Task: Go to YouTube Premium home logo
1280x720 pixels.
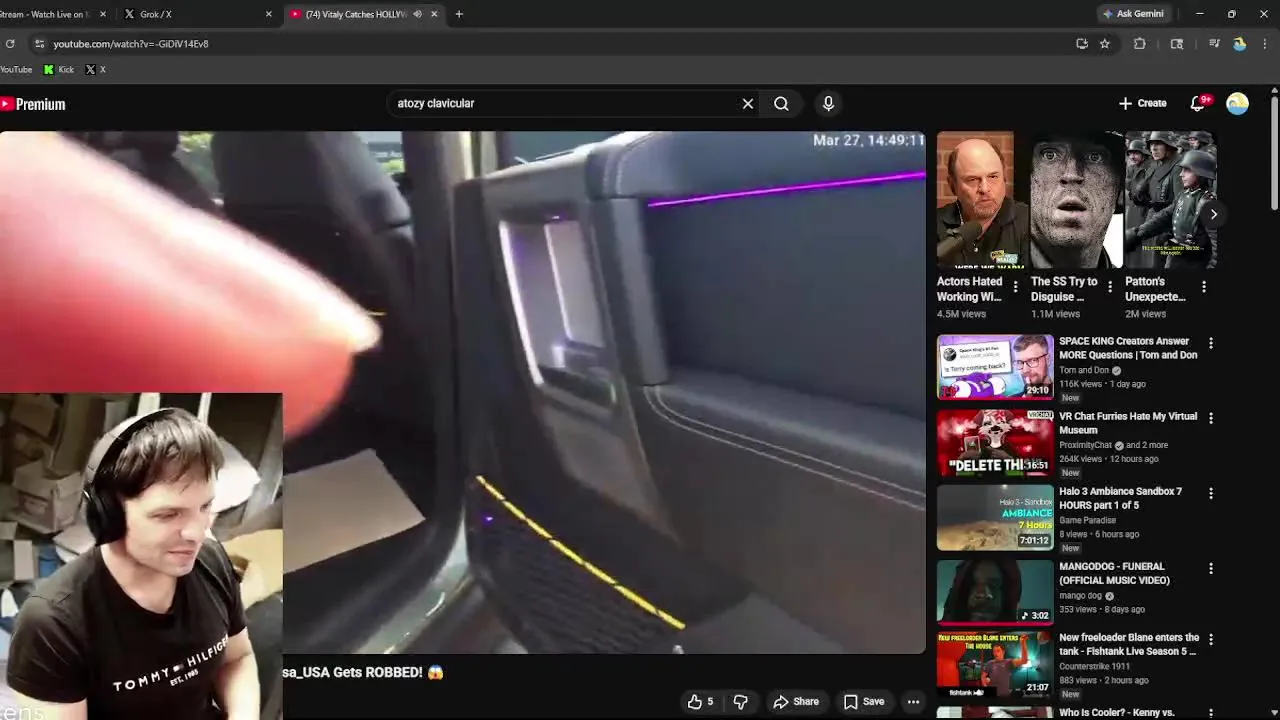Action: point(33,104)
